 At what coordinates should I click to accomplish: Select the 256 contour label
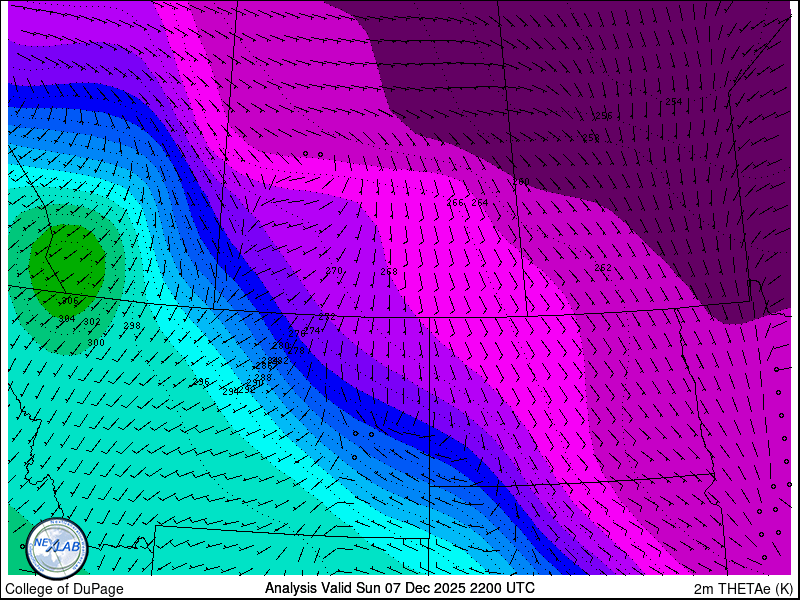(x=604, y=116)
